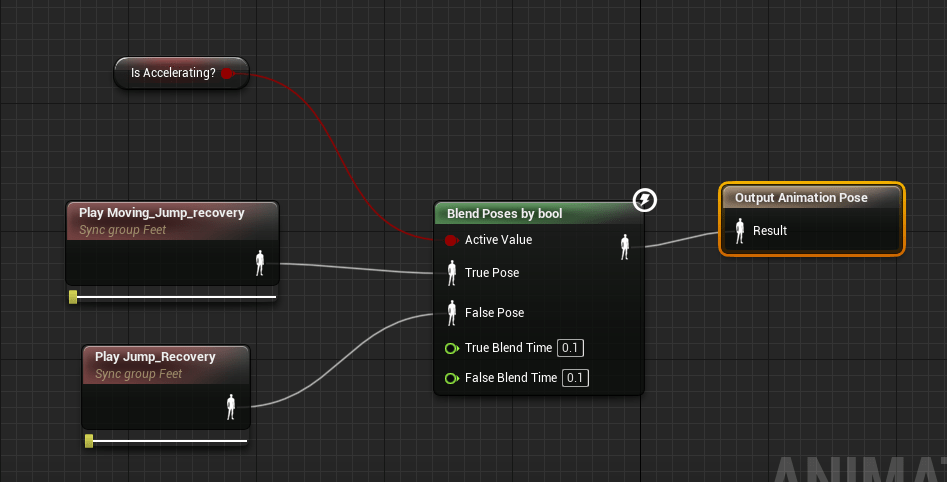Select the Play Jump_Recovery node title
The width and height of the screenshot is (947, 482).
(x=155, y=357)
